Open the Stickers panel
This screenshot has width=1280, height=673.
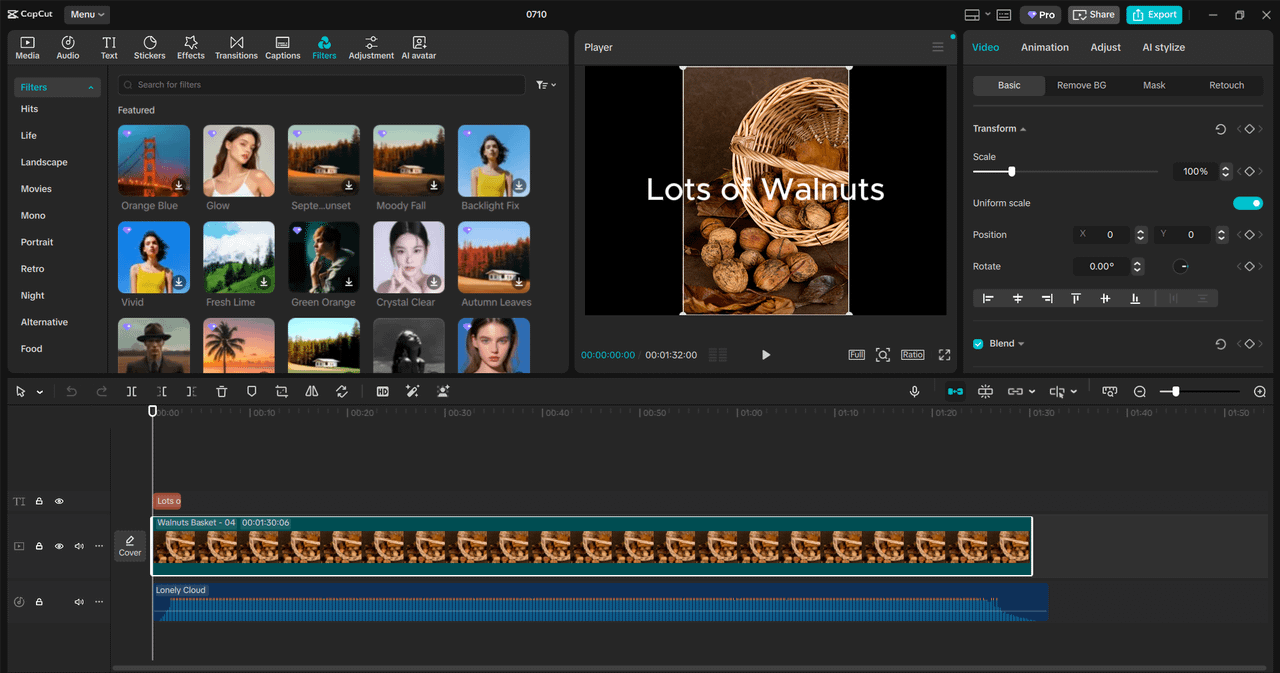click(x=149, y=47)
